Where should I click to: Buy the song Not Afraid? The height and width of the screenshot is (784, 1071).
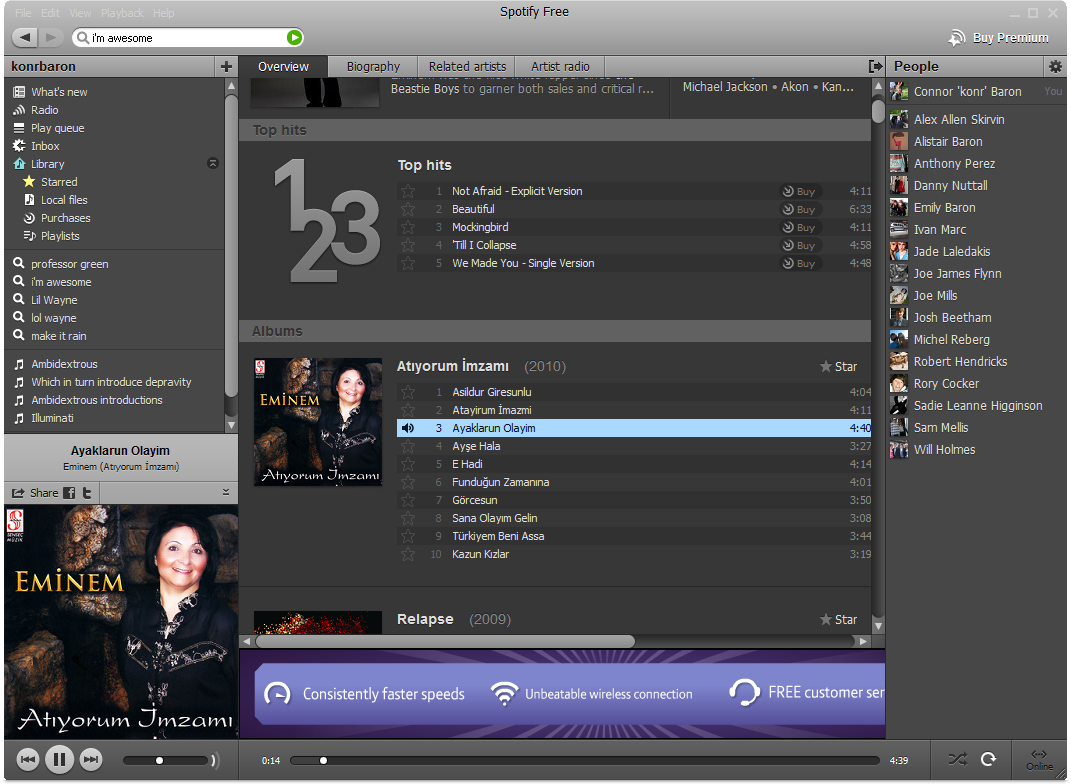pos(799,191)
